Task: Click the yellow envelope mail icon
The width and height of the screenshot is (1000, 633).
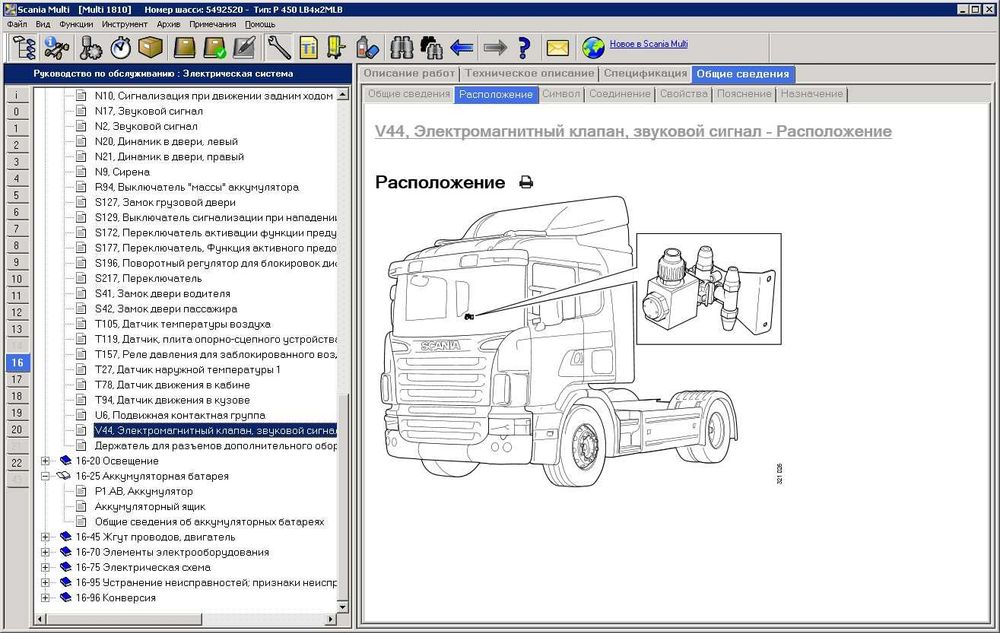Action: [x=557, y=47]
